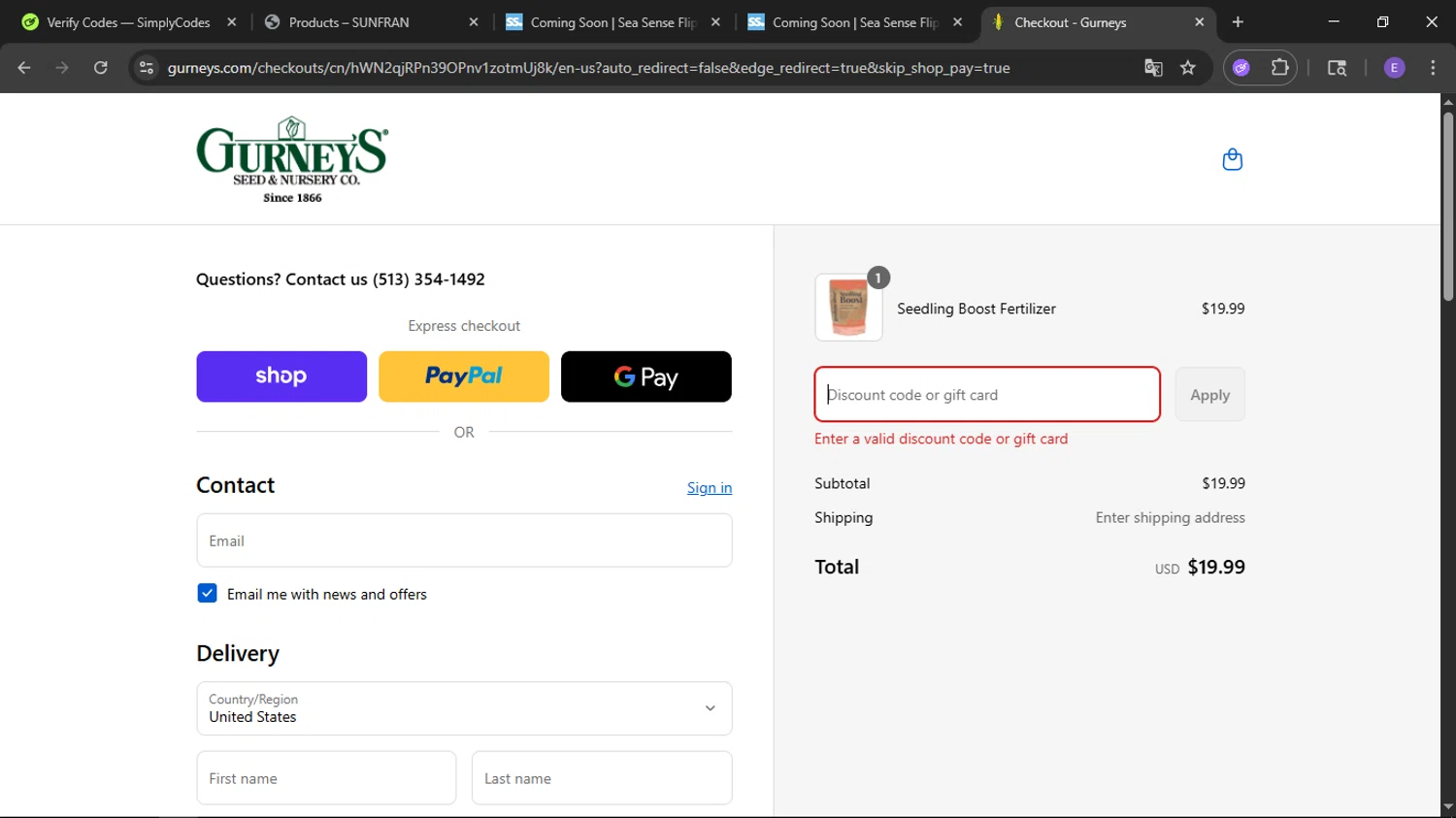Close the Products SUNFRAN tab

[x=474, y=22]
